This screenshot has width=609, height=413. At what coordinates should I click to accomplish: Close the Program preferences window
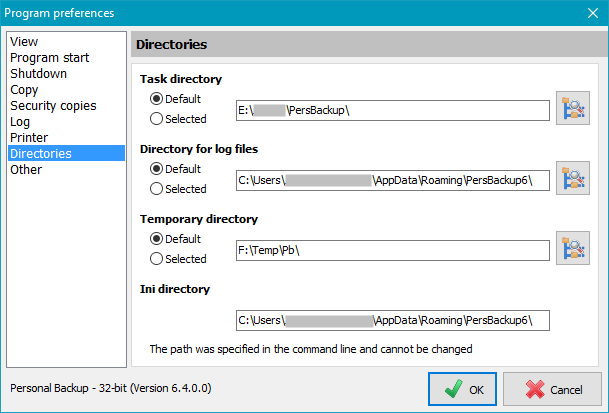[593, 13]
